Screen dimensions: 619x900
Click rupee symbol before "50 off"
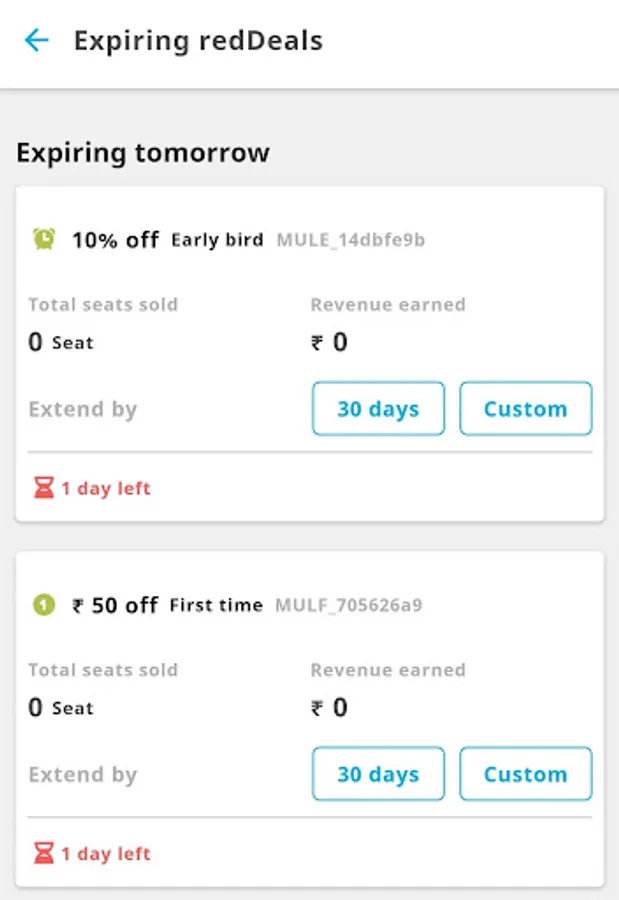pyautogui.click(x=78, y=605)
